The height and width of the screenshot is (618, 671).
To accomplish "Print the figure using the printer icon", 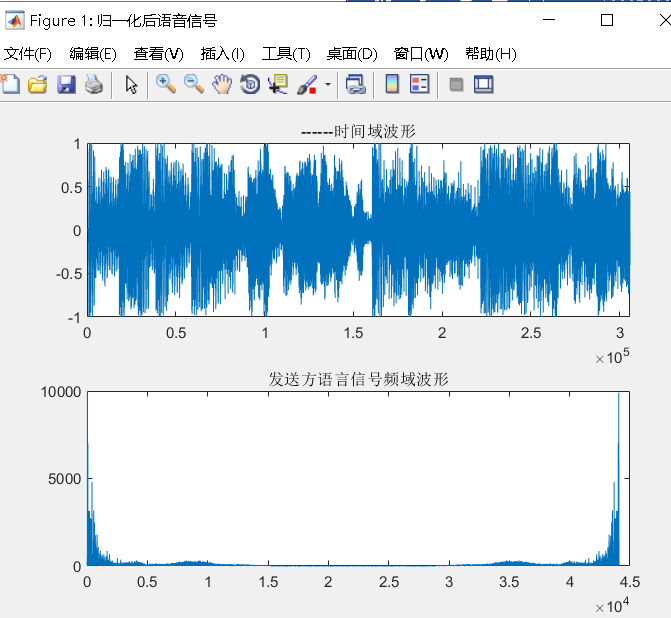I will point(94,84).
